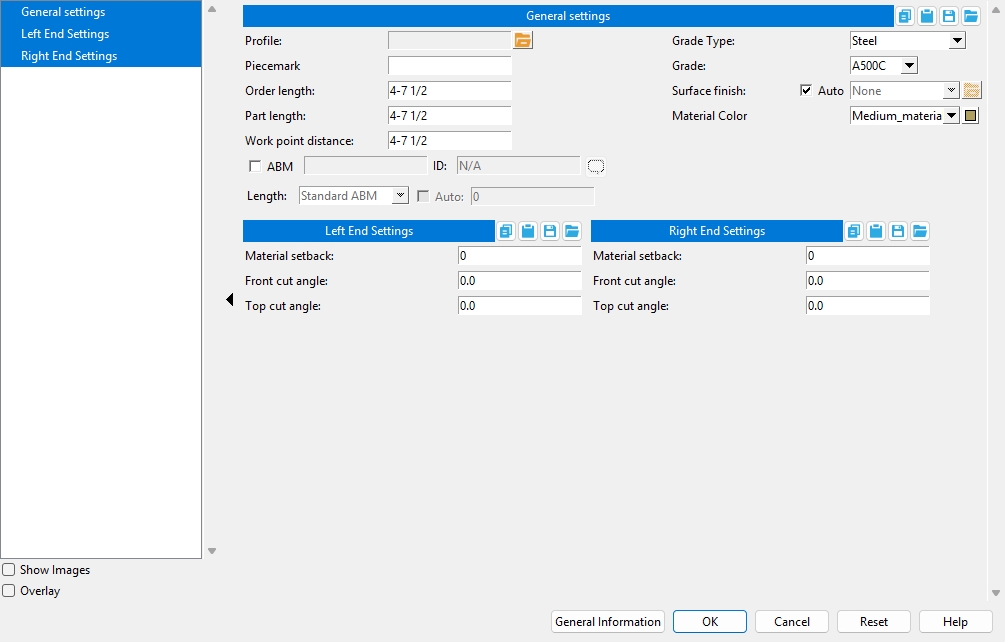Click copy icon in Left End Settings header

506,231
